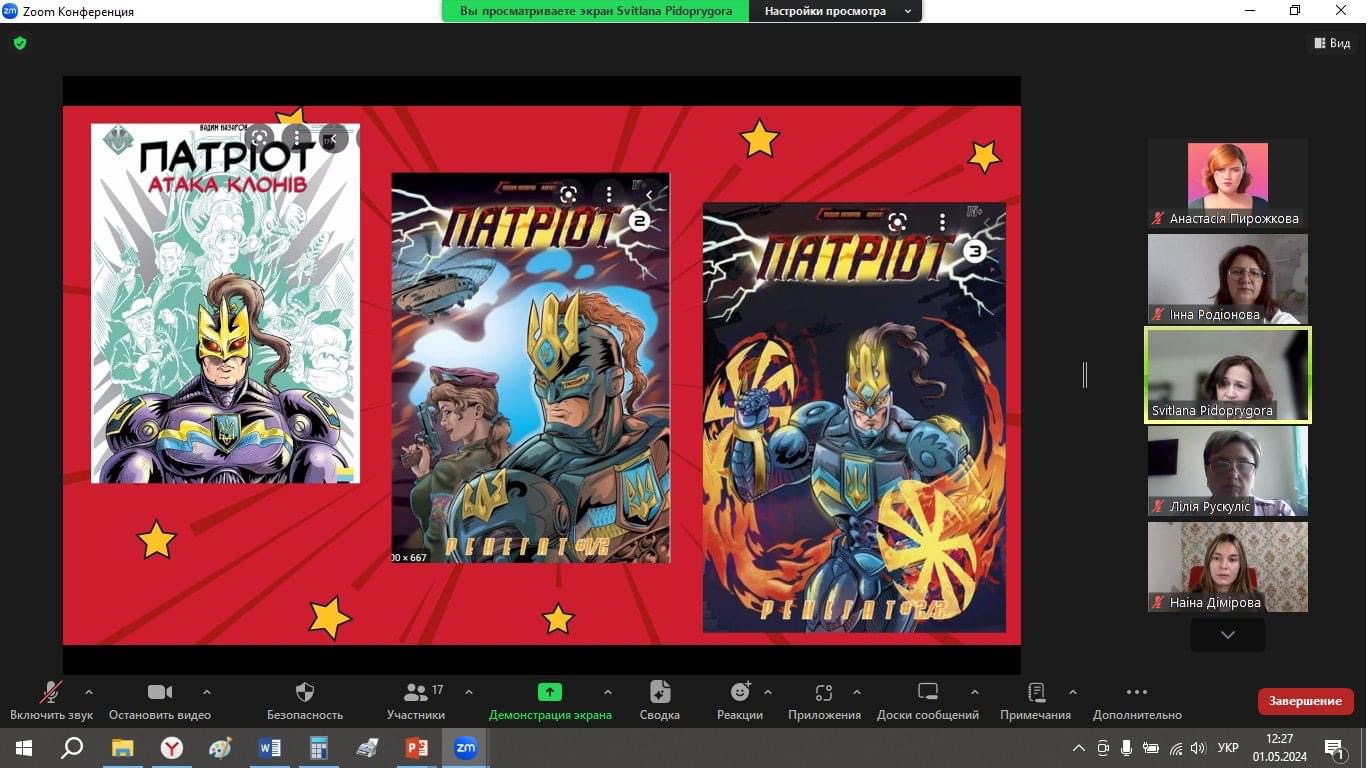1372x768 pixels.
Task: Click the Патріот 2 comic cover
Action: (x=530, y=368)
